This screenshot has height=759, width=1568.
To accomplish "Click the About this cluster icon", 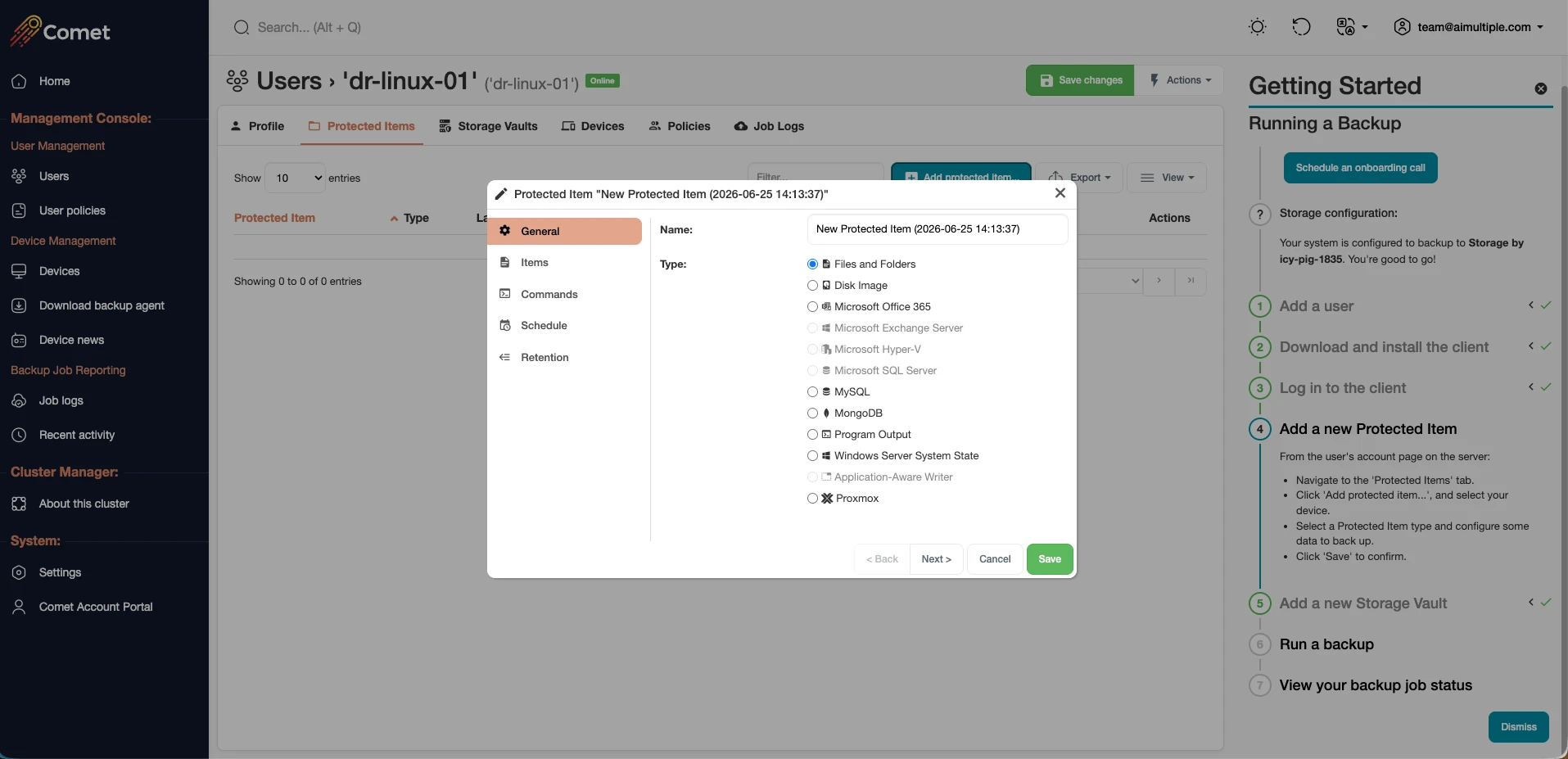I will point(19,504).
